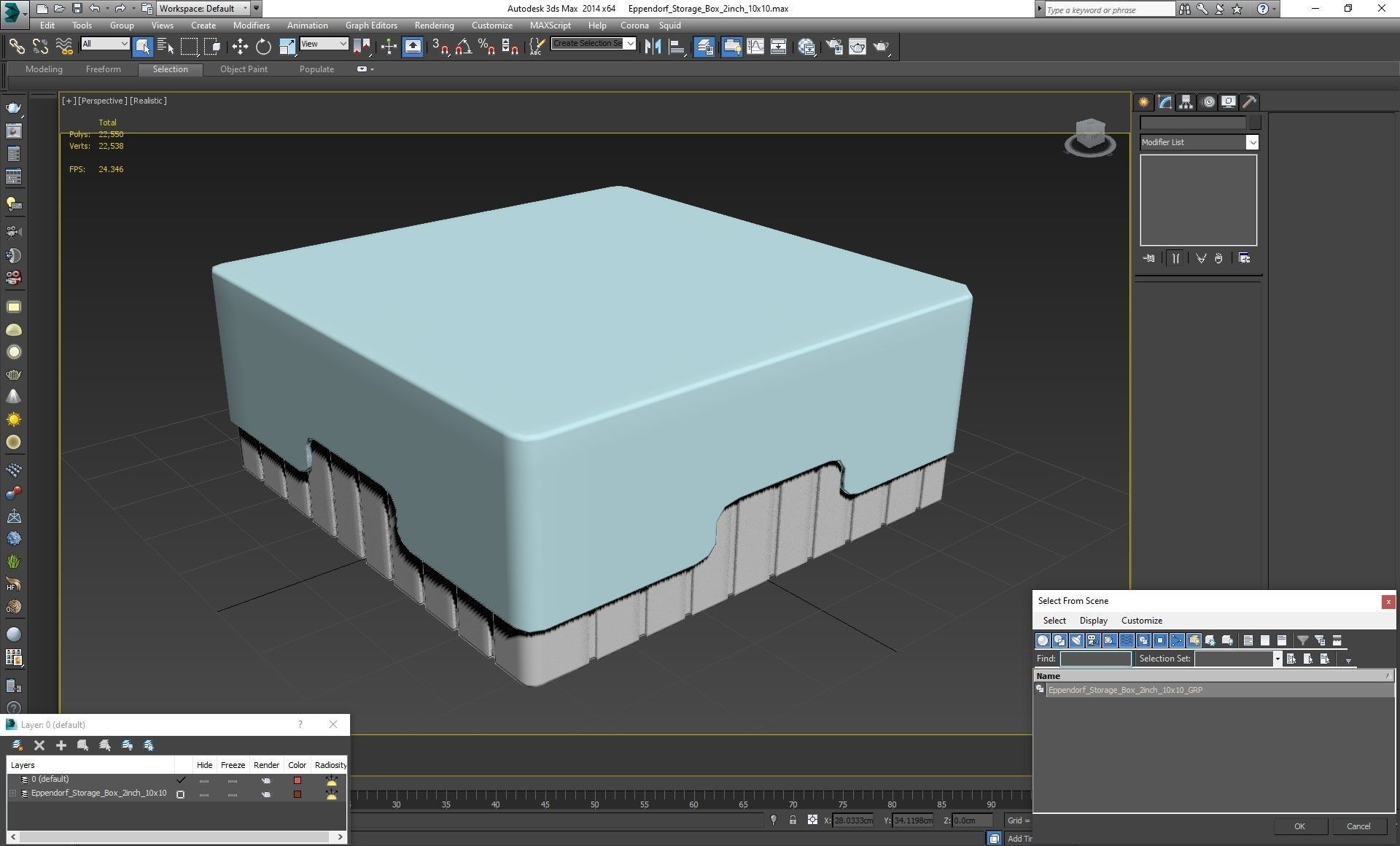Open Customize menu in Select From Scene
The height and width of the screenshot is (846, 1400).
point(1141,621)
